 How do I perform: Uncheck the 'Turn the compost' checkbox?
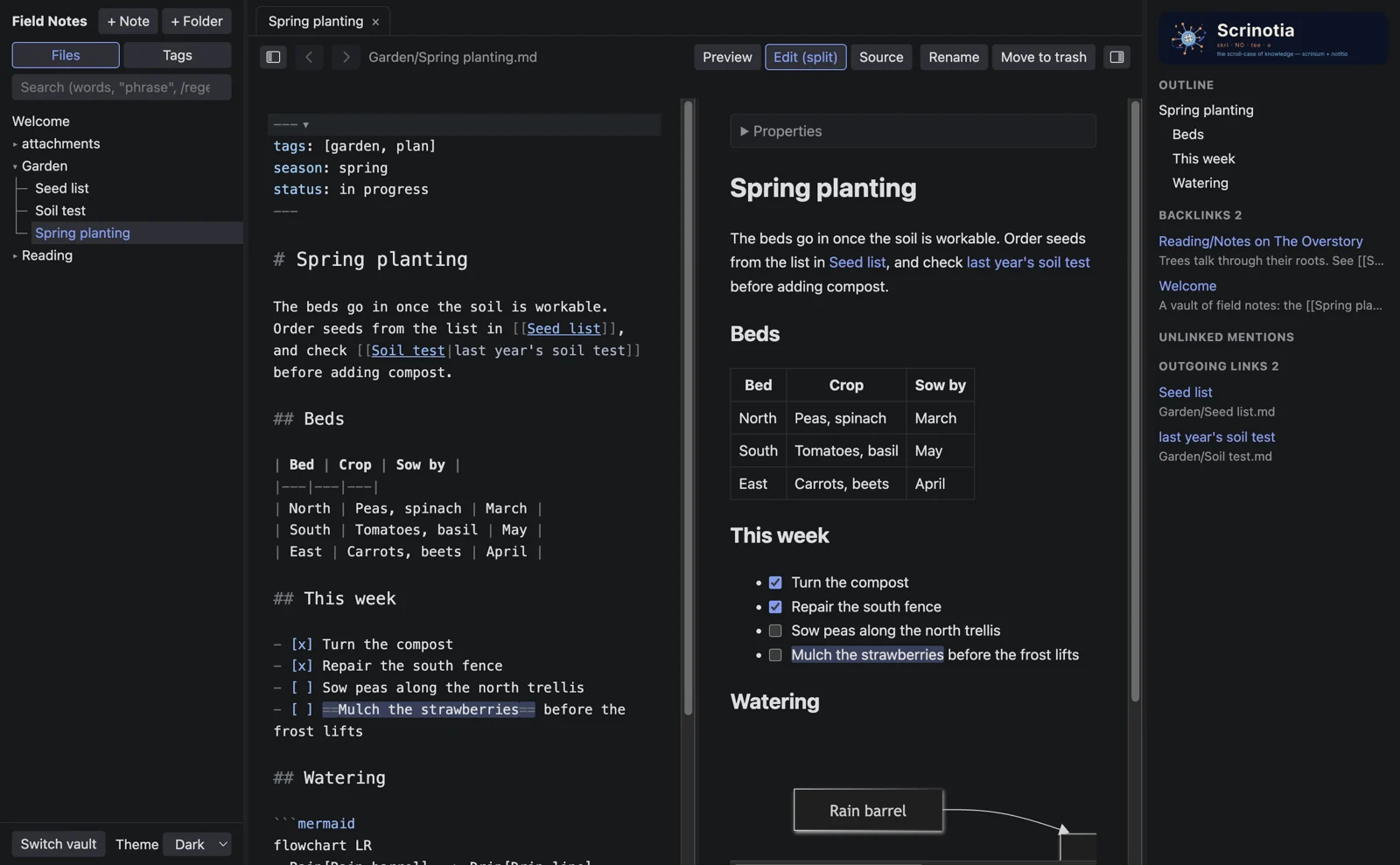point(775,582)
